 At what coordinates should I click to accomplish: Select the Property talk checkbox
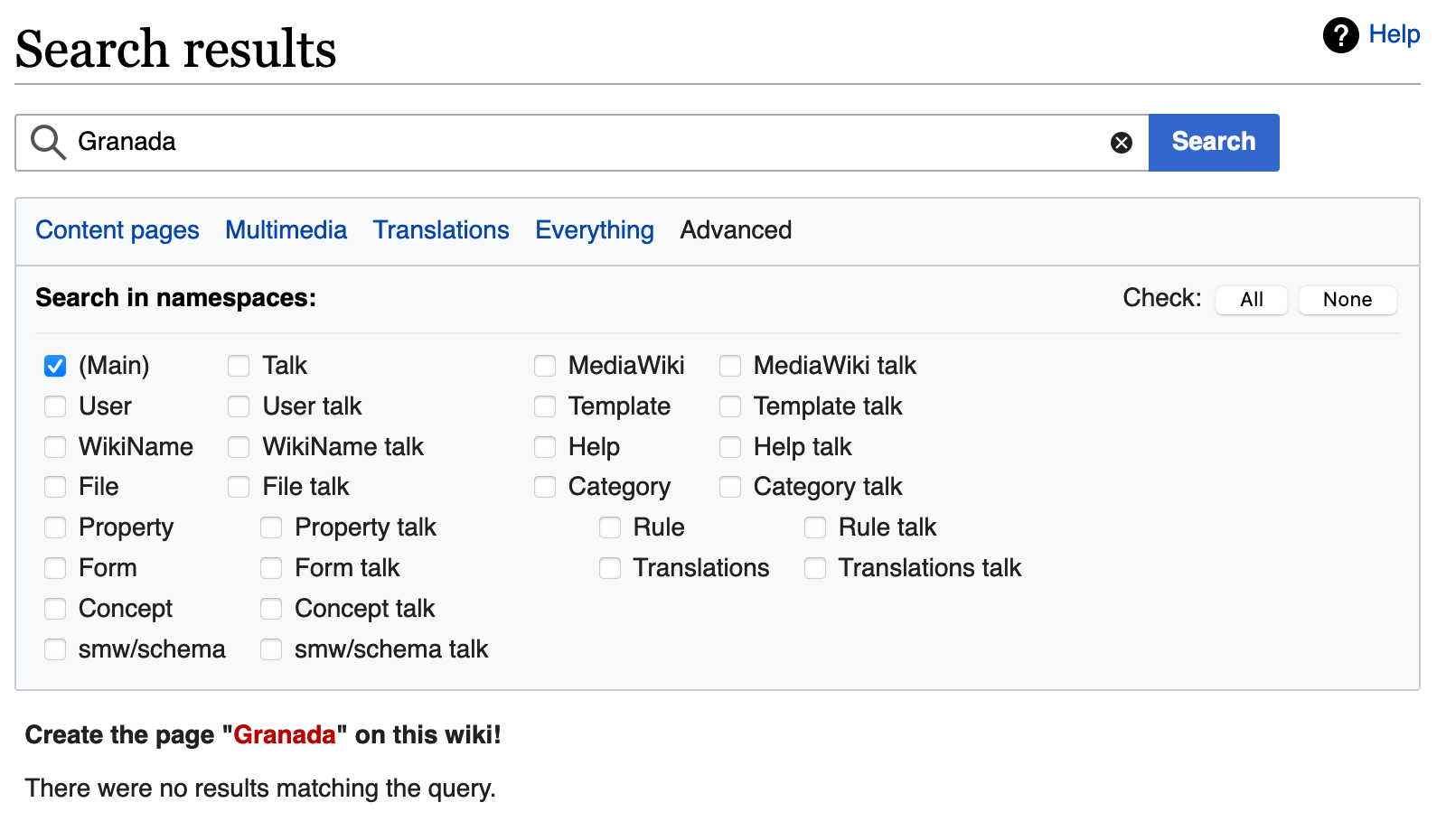271,527
